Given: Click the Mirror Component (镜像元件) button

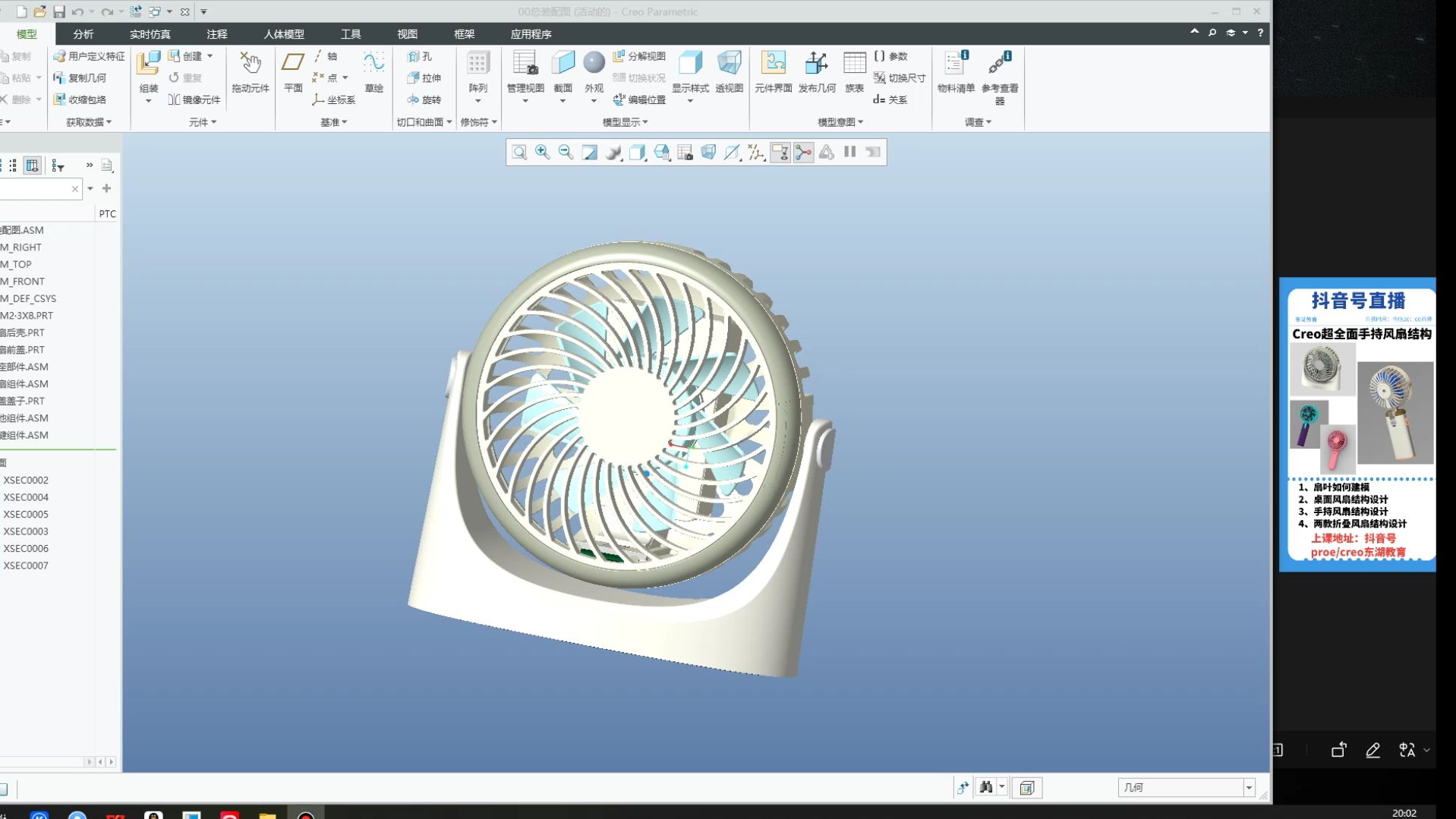Looking at the screenshot, I should (194, 99).
